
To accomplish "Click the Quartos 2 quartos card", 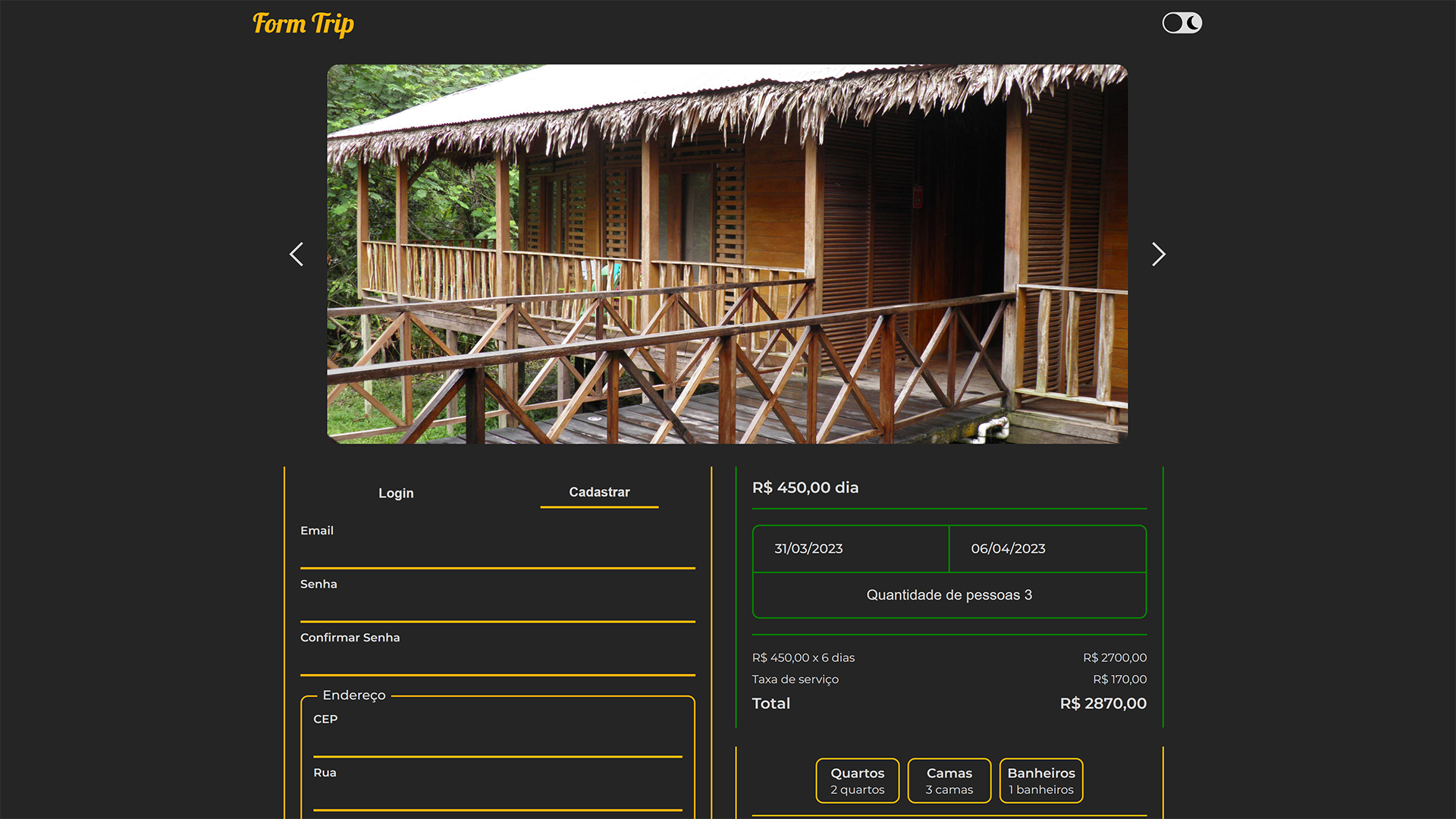I will pyautogui.click(x=858, y=780).
